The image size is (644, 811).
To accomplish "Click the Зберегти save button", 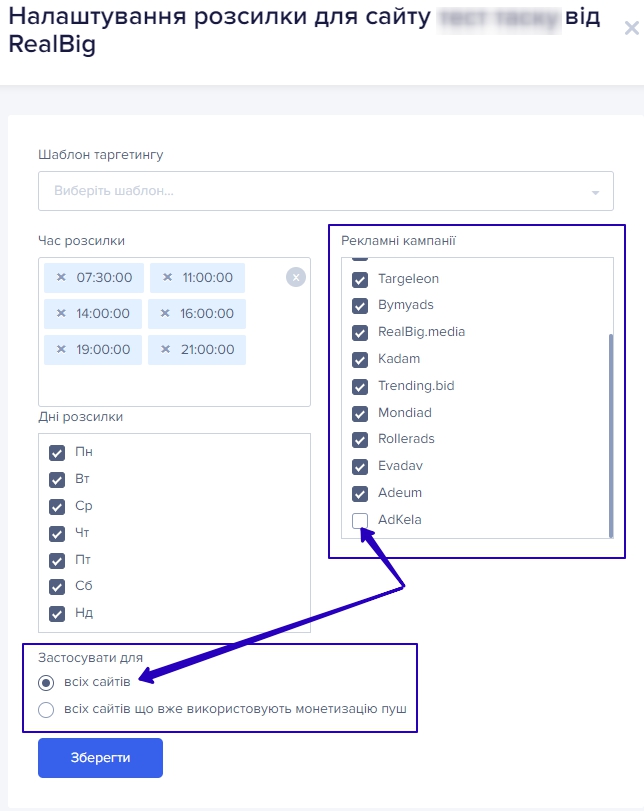I will pyautogui.click(x=100, y=758).
